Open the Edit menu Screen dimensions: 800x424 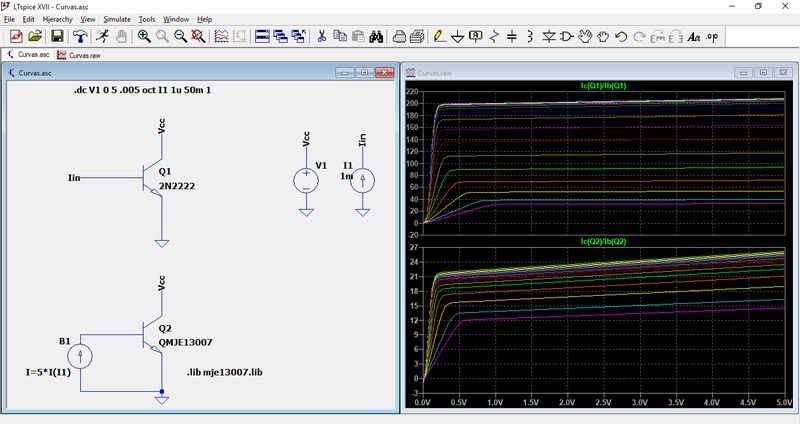29,19
